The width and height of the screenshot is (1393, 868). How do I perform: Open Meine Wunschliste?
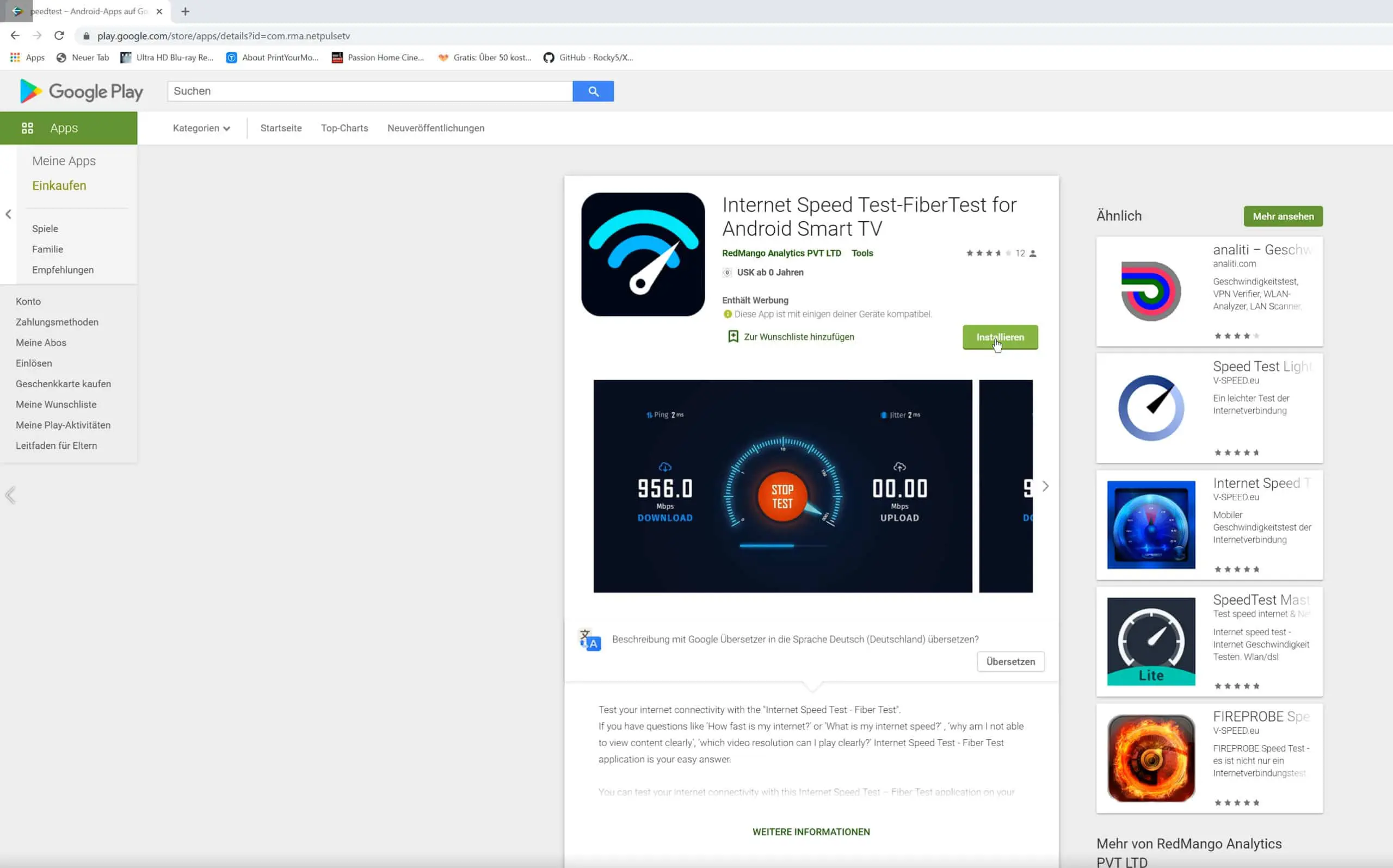[x=56, y=405]
